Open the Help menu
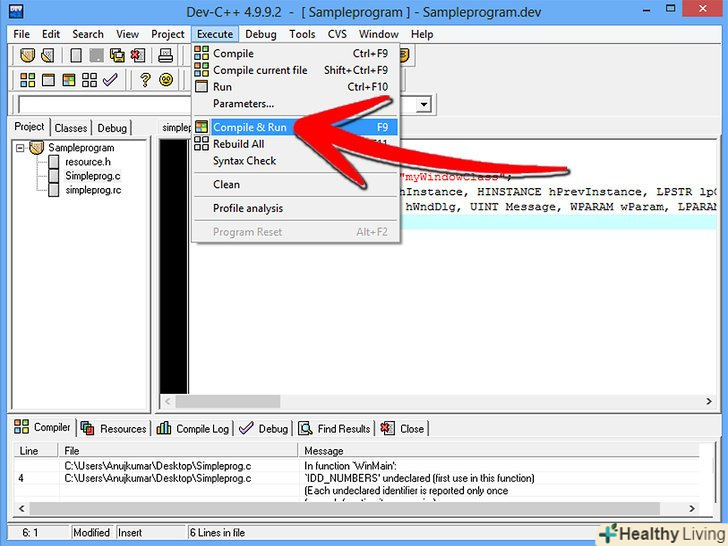This screenshot has height=546, width=728. (422, 34)
